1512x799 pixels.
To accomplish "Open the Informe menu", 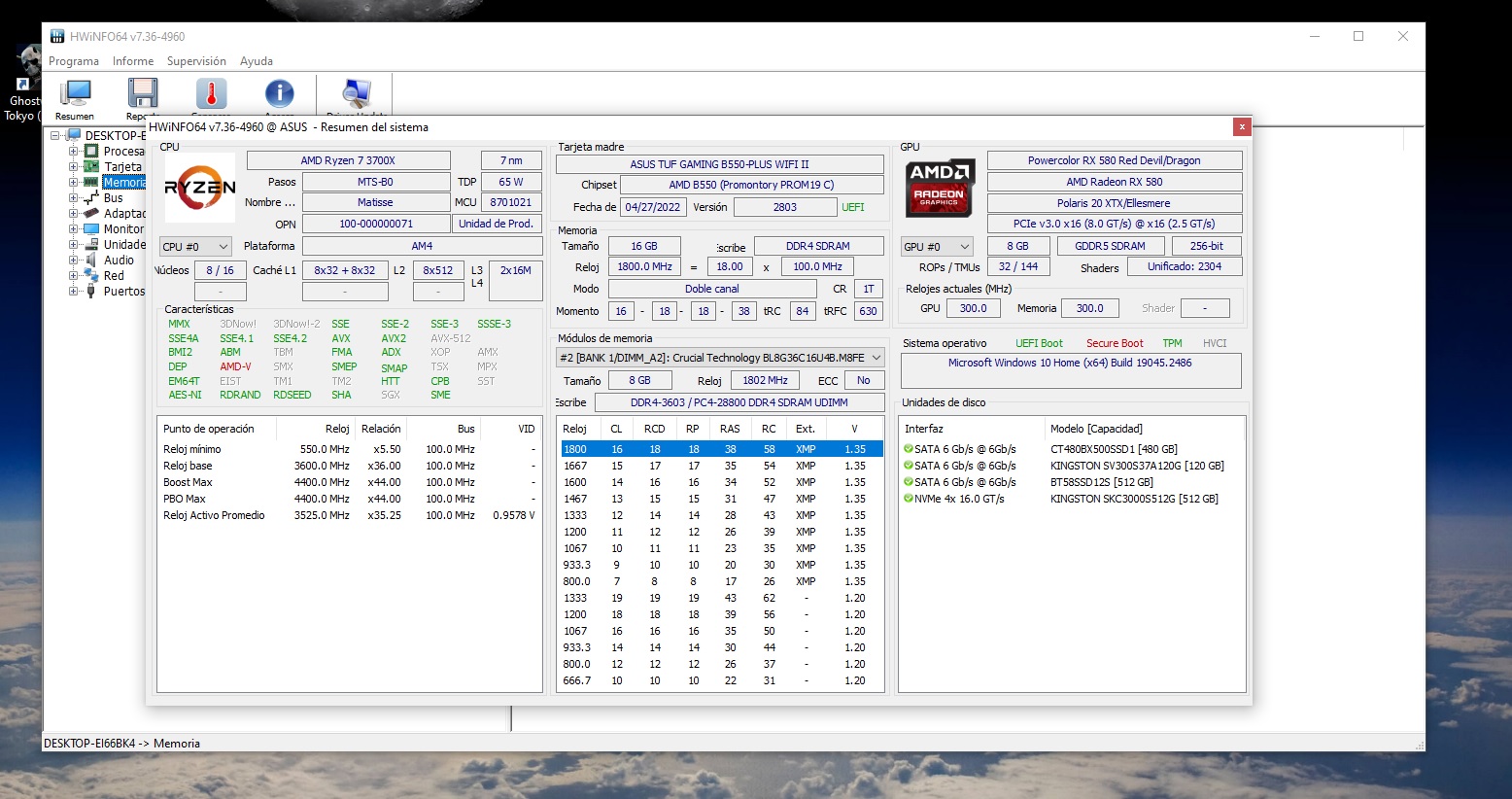I will [x=133, y=61].
